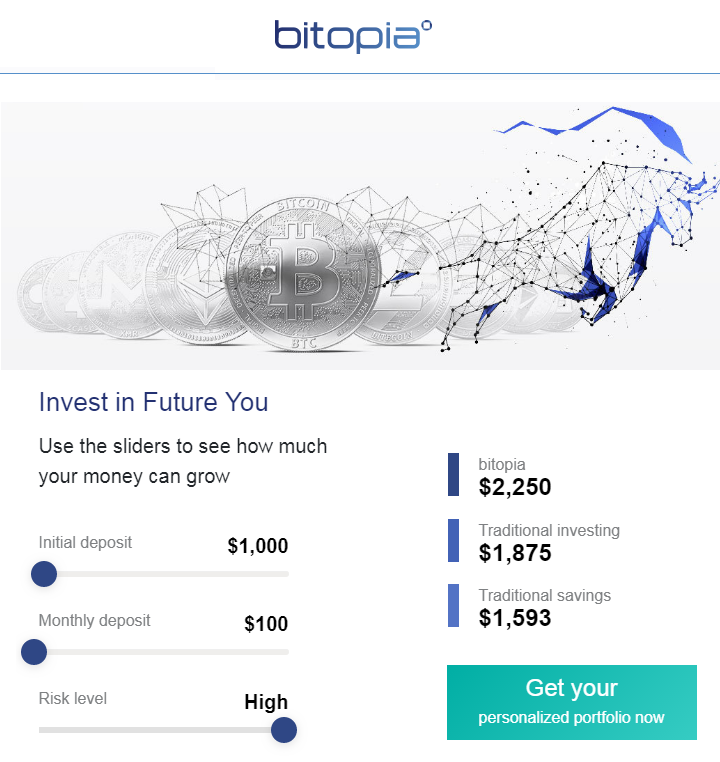Click the Monero coin image
Viewport: 720px width, 762px height.
coord(120,284)
